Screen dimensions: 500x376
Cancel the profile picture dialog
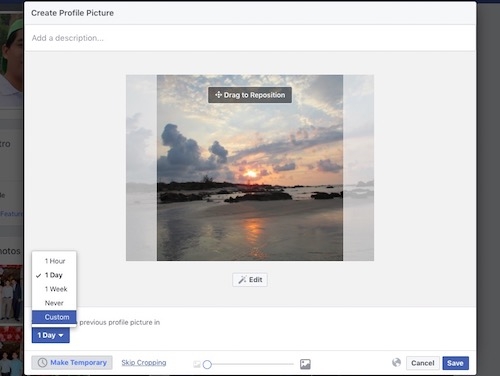[423, 363]
